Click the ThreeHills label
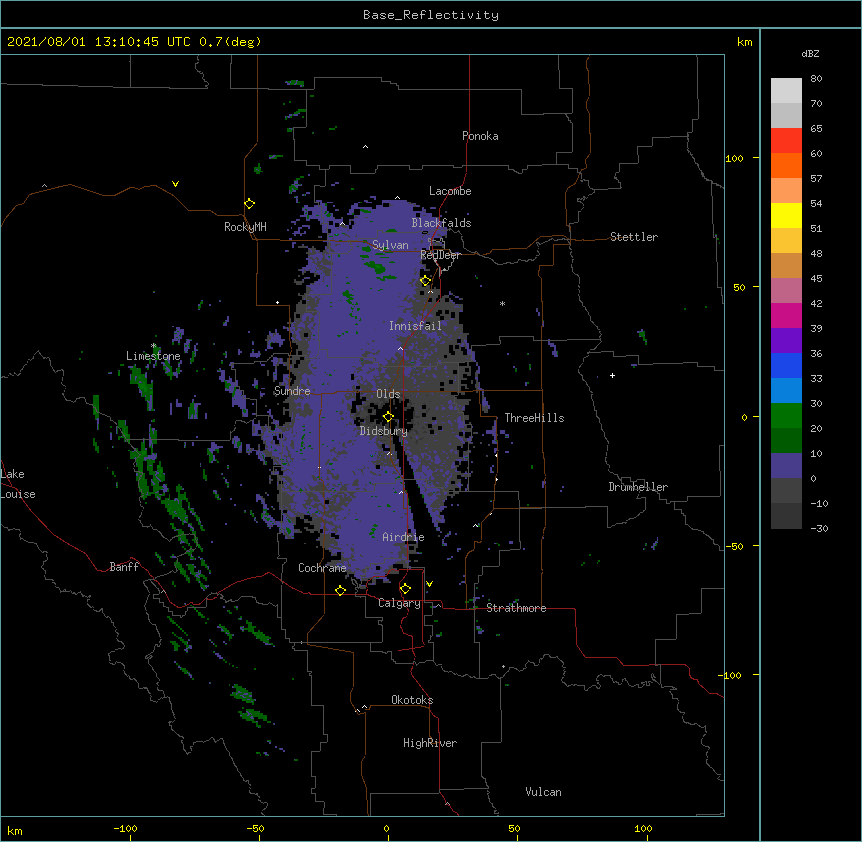This screenshot has height=842, width=862. coord(534,418)
